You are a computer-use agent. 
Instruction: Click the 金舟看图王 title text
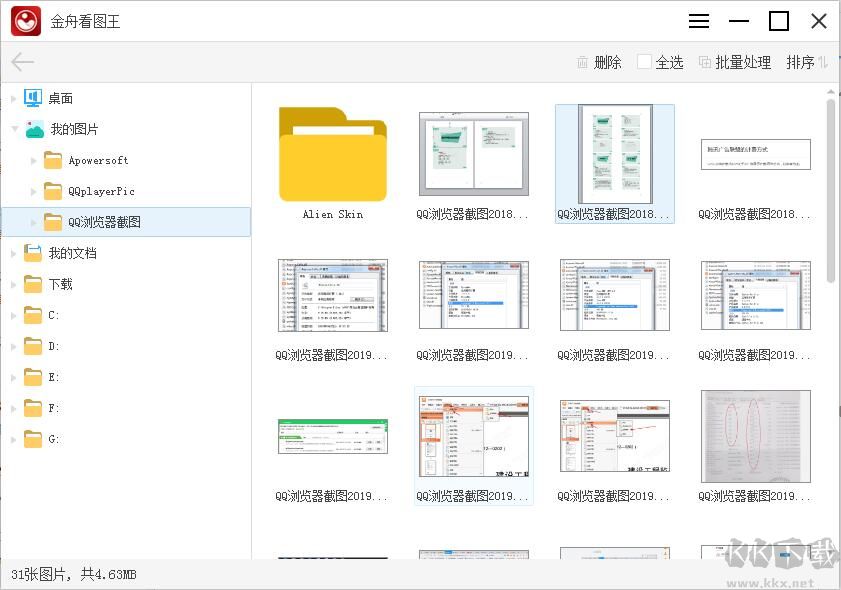point(85,21)
